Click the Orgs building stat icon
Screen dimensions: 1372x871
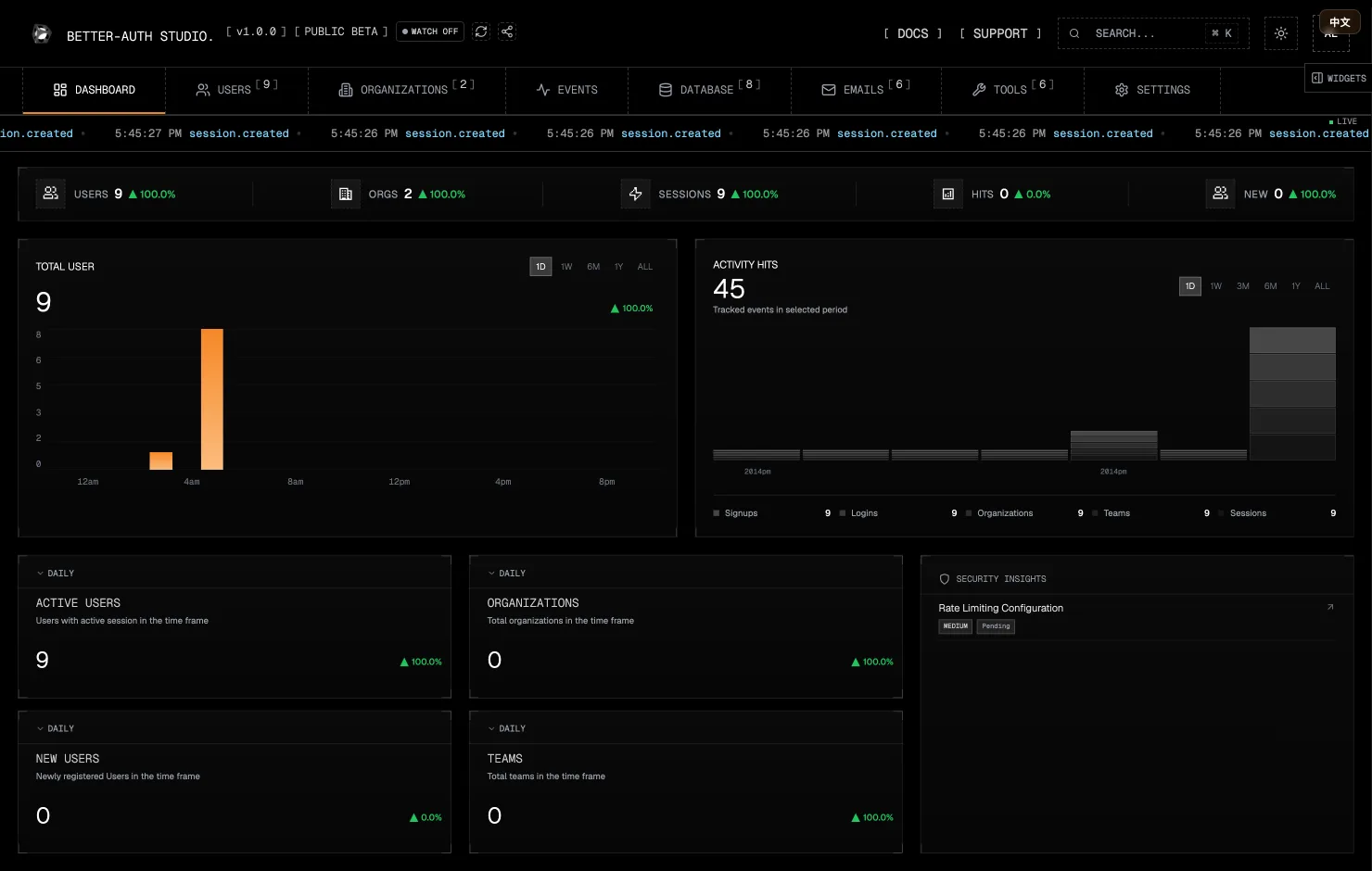click(x=346, y=194)
